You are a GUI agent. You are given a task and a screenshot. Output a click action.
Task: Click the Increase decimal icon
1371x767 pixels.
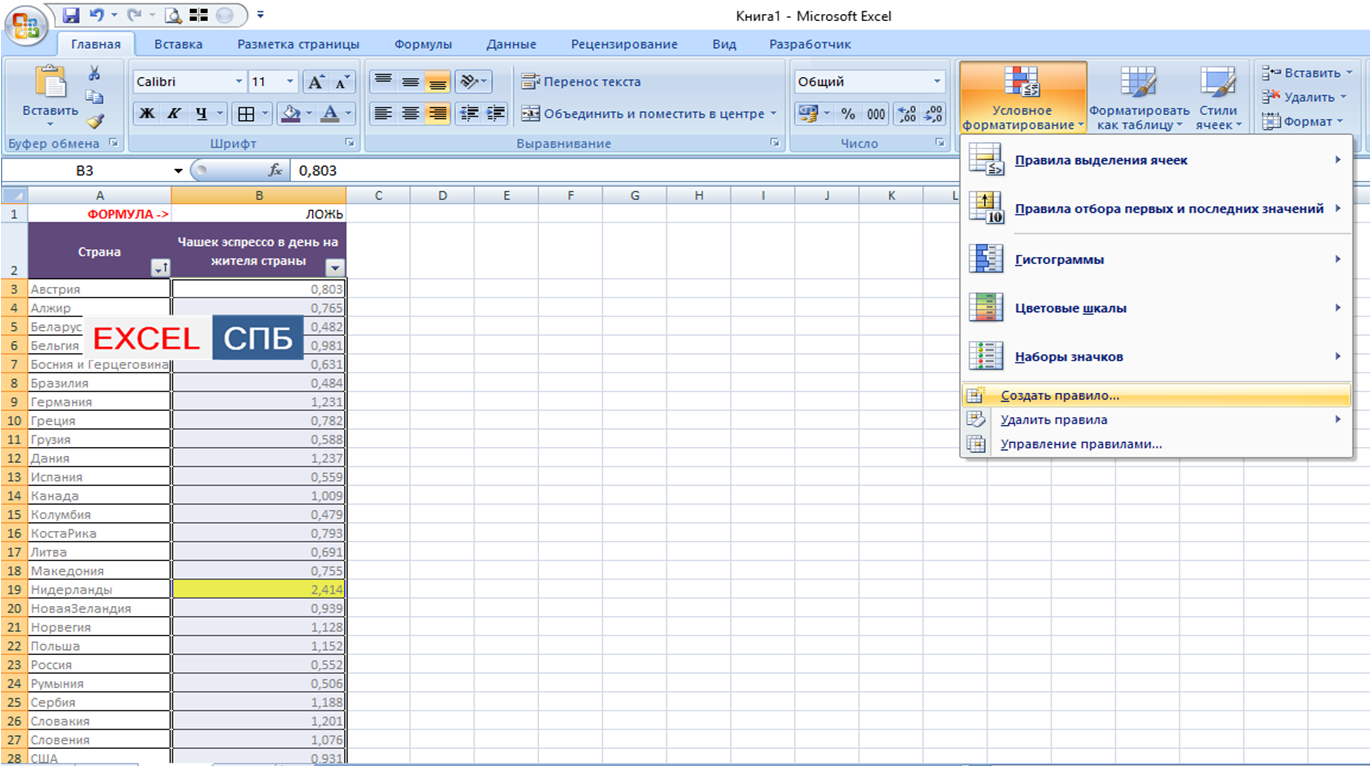tap(906, 114)
